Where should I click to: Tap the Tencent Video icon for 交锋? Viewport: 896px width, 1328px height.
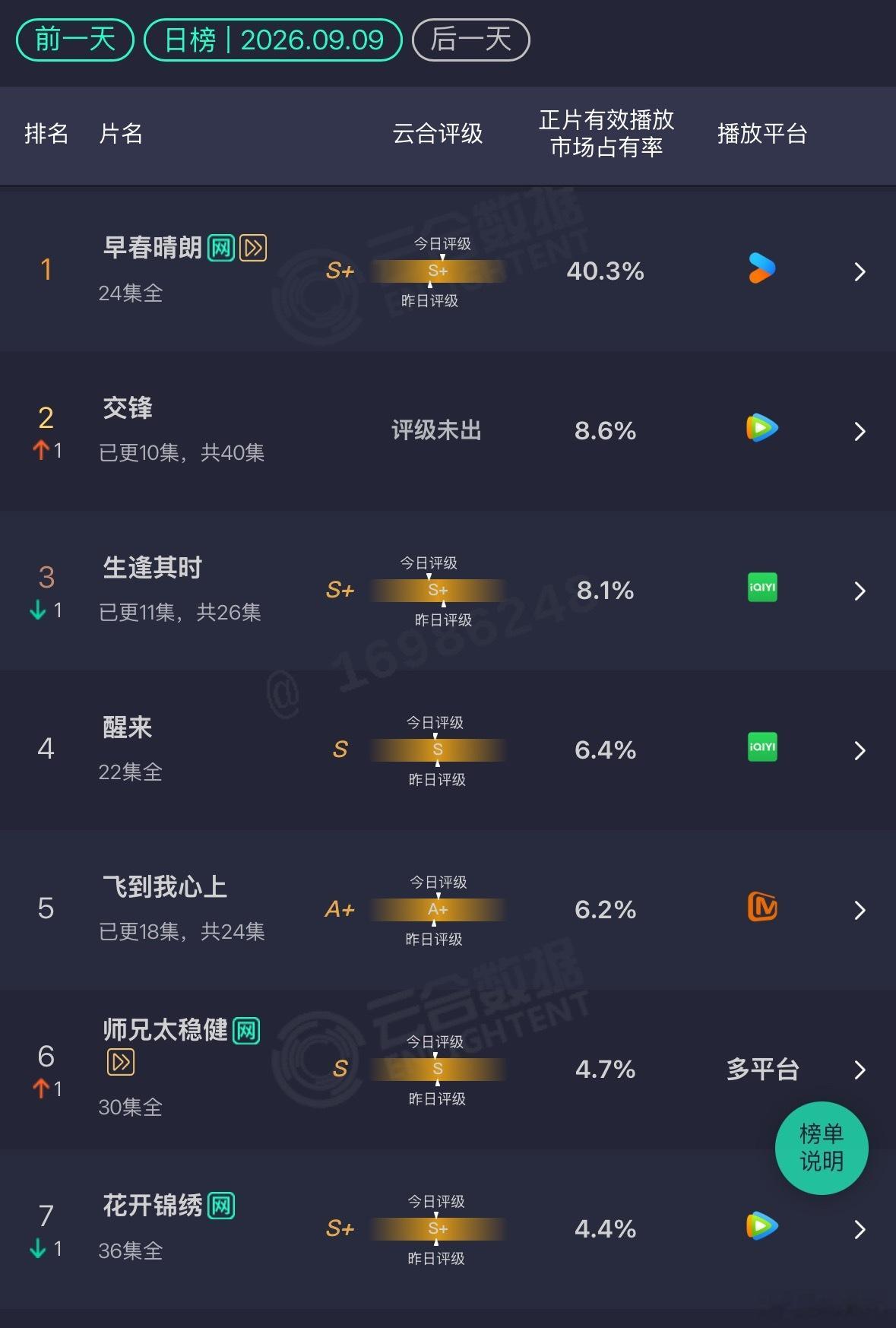coord(761,428)
